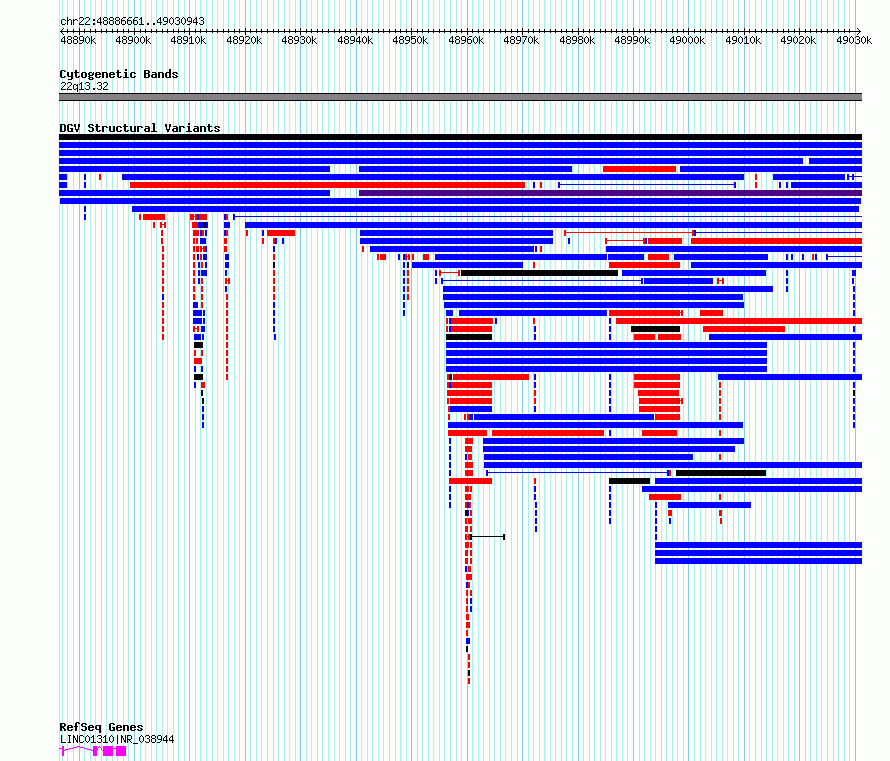Click the 49000k ruler mark
Screen dimensions: 890x761
coord(687,40)
